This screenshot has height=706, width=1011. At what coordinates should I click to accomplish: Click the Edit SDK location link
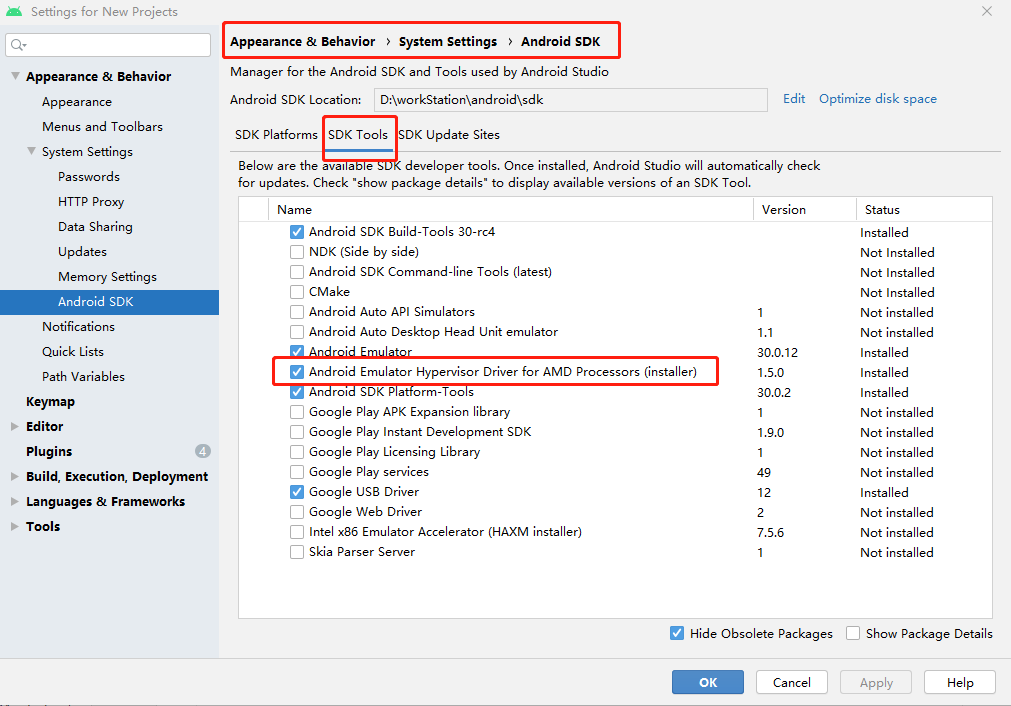point(794,99)
